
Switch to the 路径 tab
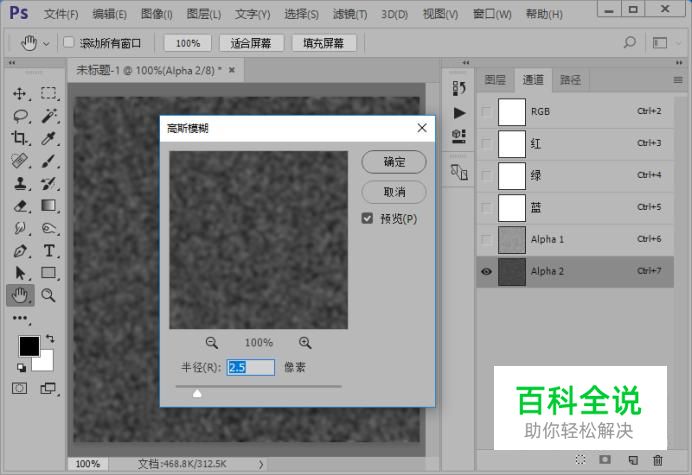tap(570, 80)
